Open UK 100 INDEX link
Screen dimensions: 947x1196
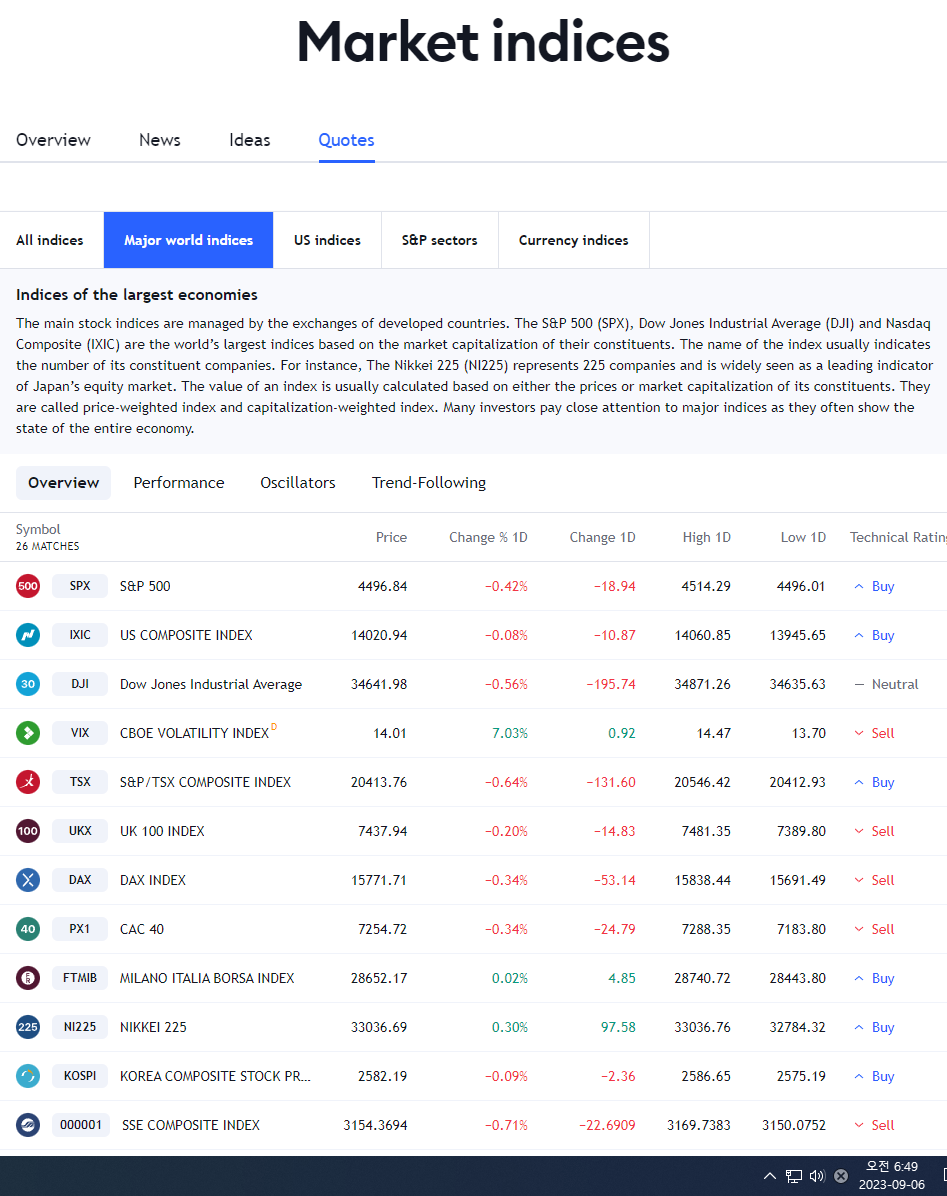click(162, 831)
